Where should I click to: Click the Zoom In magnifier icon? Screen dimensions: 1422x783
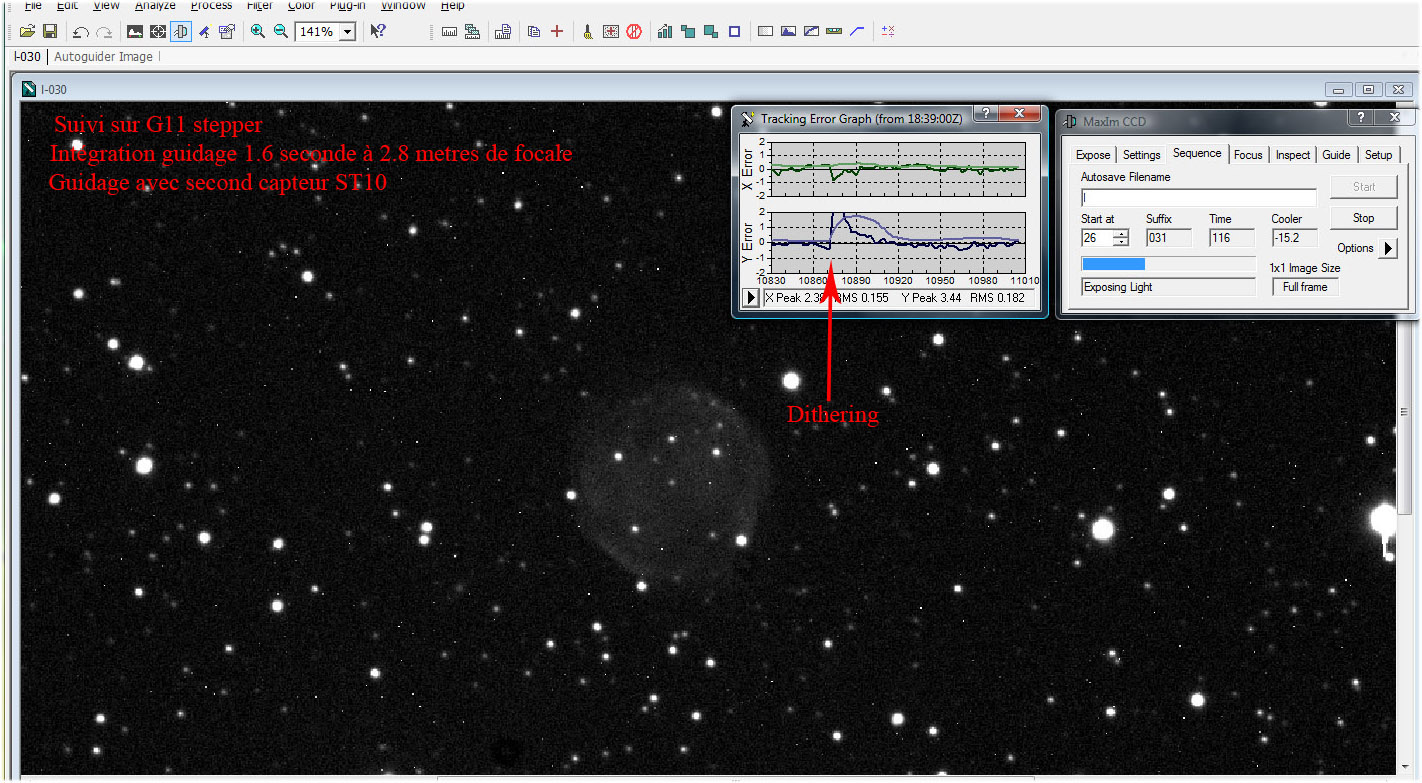(x=258, y=32)
